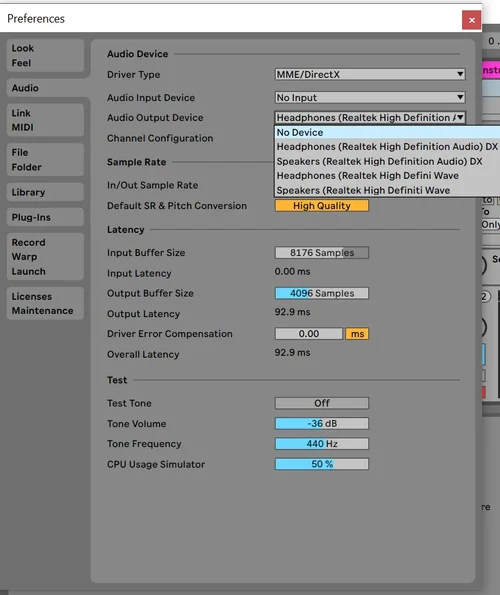Select Speakers Realtek High Definition Audio DX

387,161
